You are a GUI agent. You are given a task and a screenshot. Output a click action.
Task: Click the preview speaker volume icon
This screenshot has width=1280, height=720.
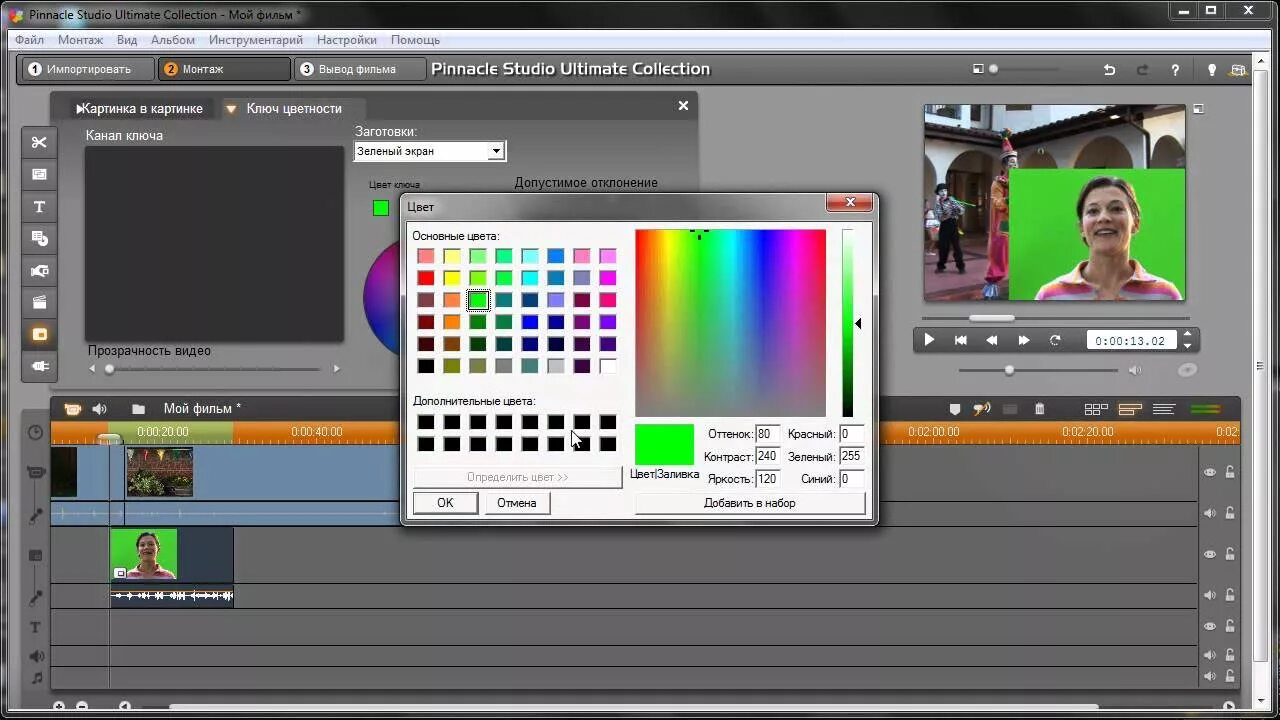1135,370
